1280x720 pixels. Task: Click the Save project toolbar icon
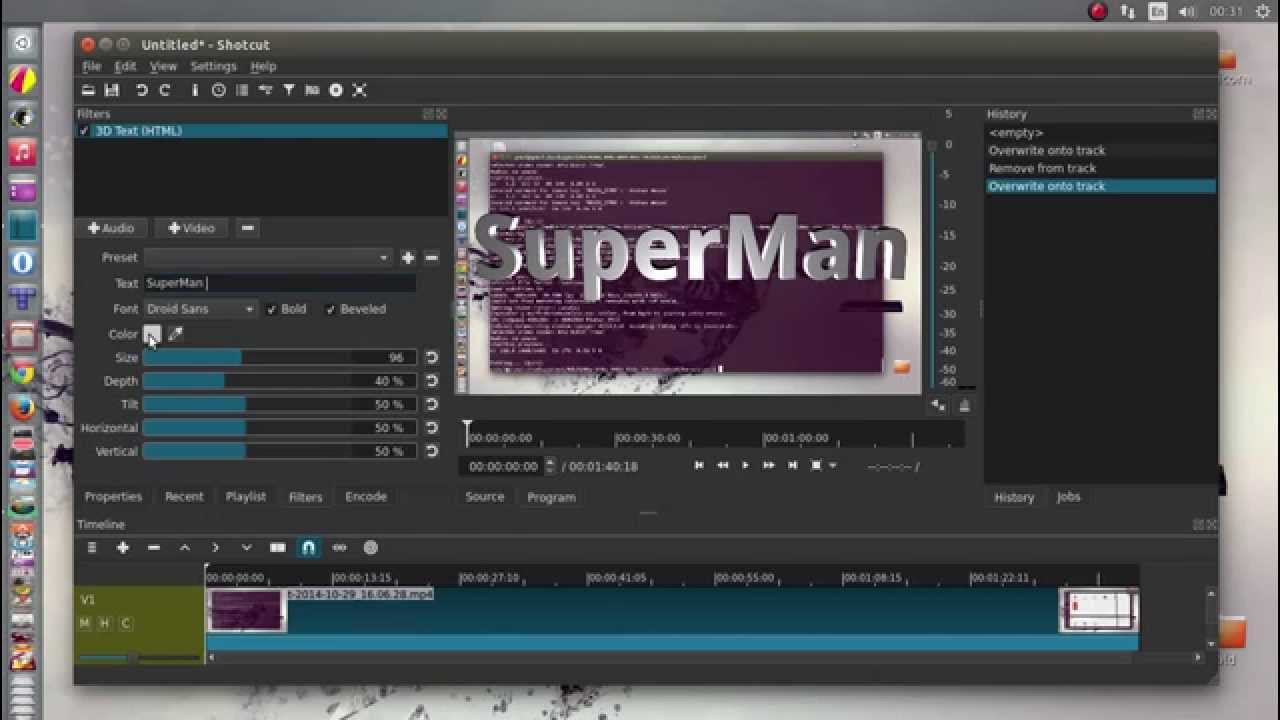[x=112, y=90]
